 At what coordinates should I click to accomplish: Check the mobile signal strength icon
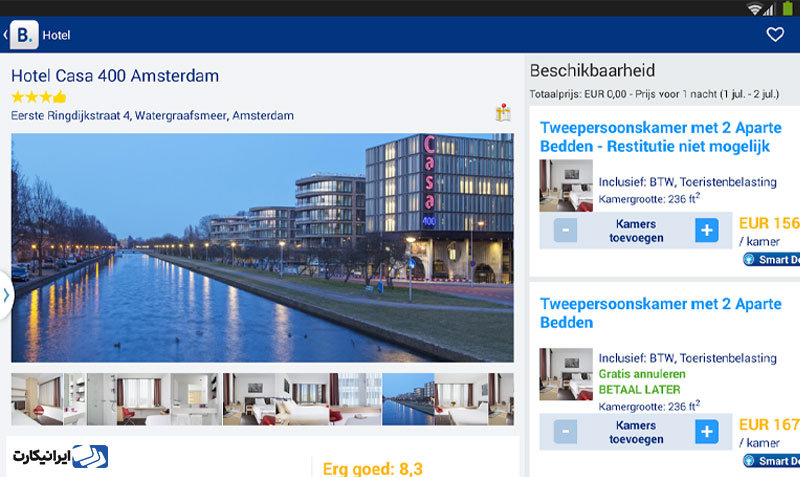[x=768, y=9]
